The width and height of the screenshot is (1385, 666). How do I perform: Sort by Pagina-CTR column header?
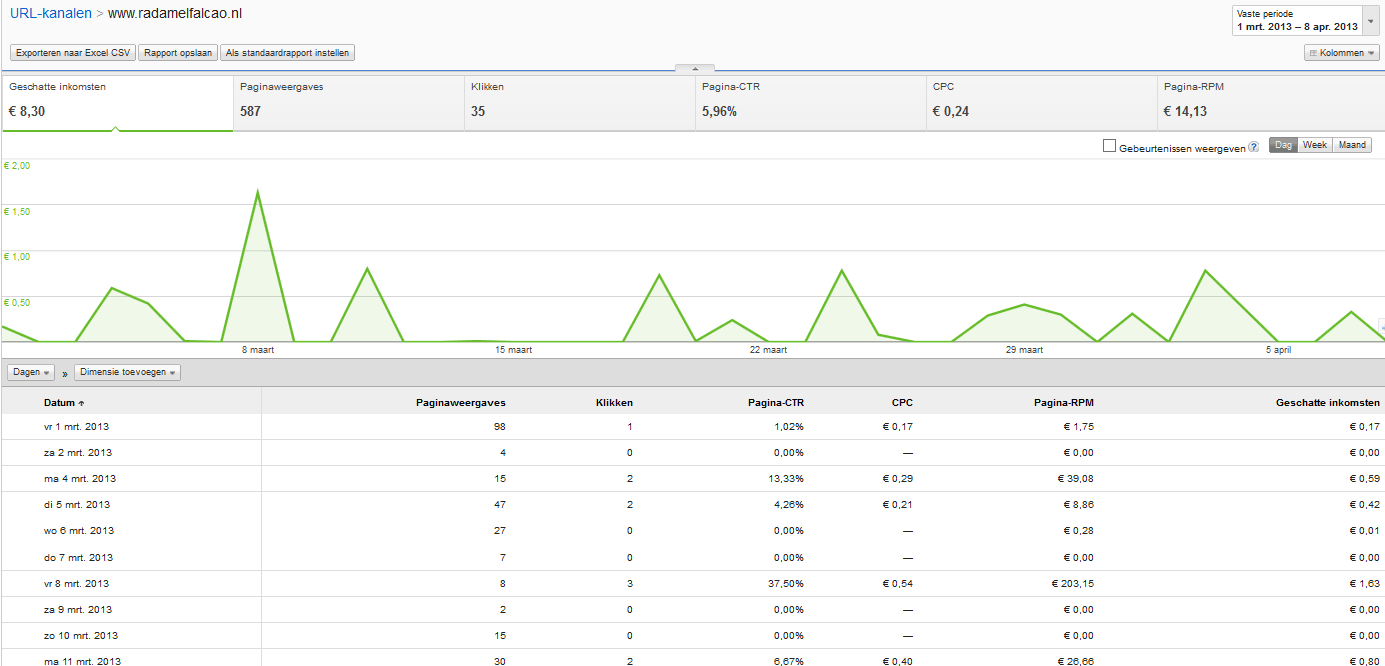(x=775, y=403)
